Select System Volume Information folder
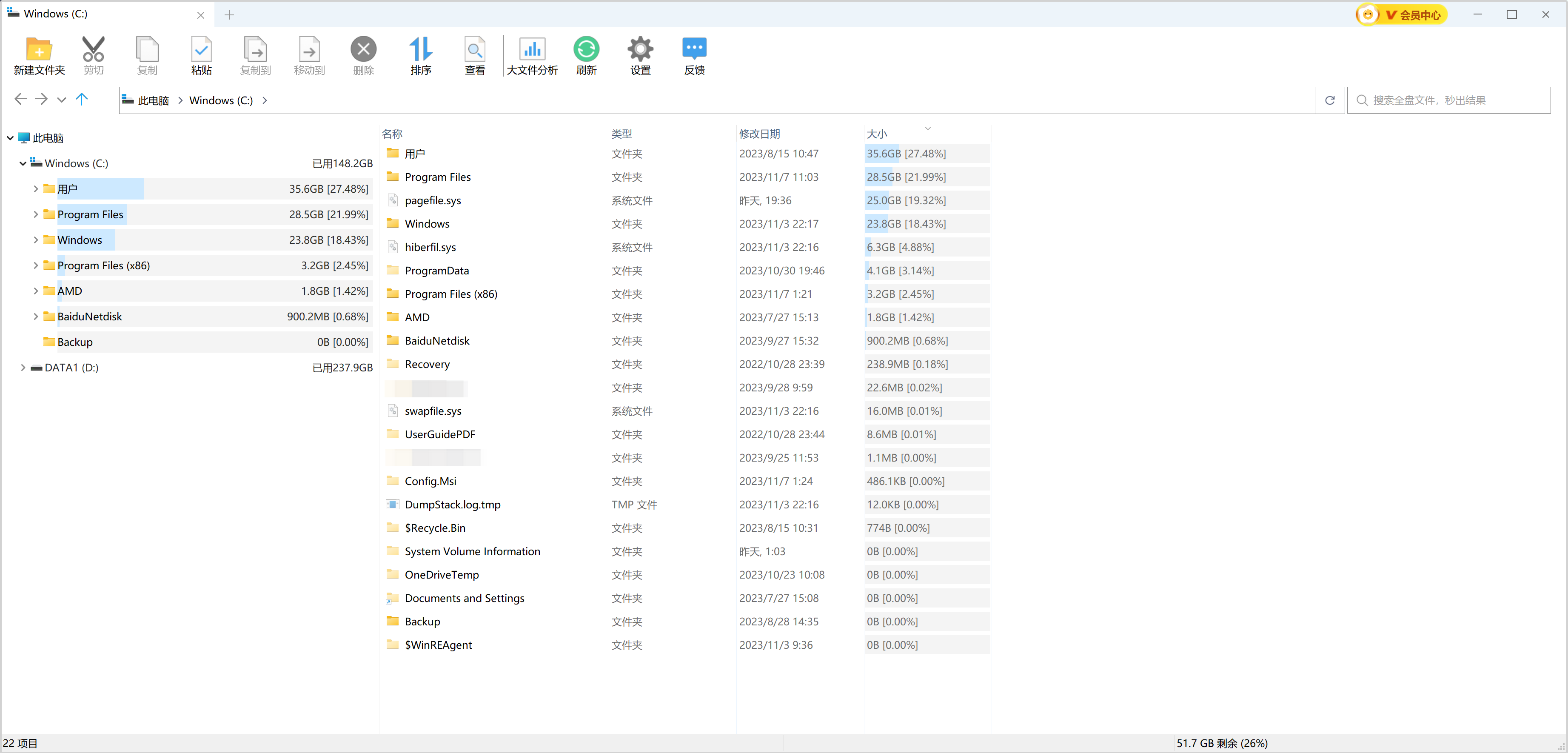 [x=472, y=551]
